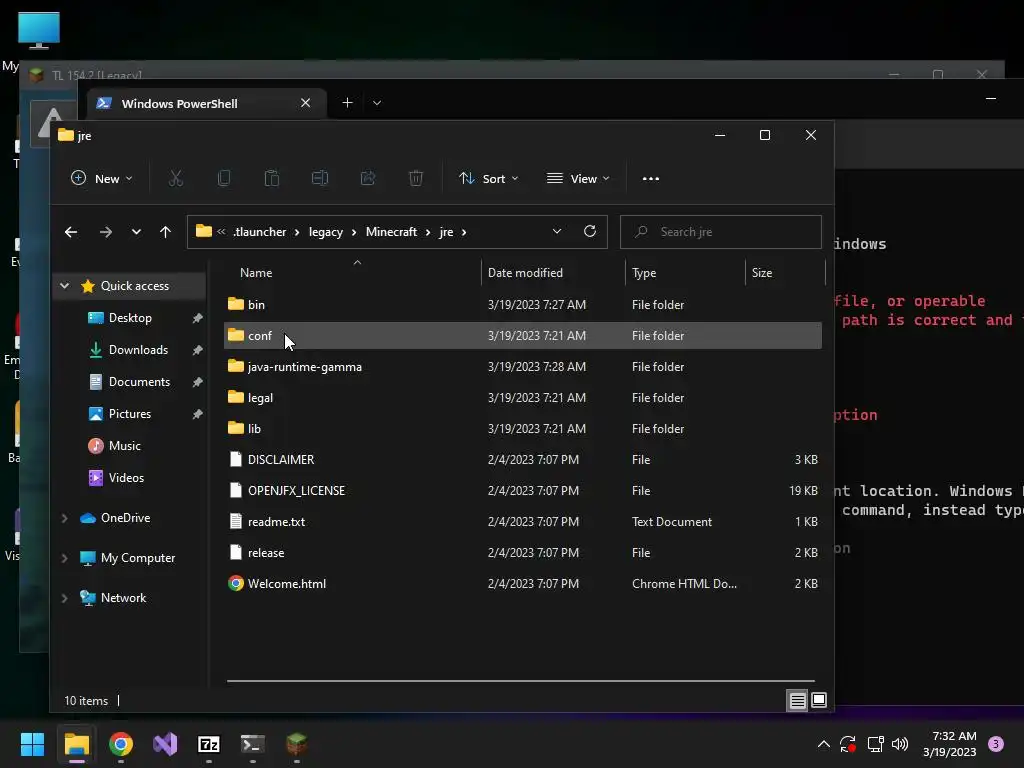Select Videos in navigation pane
The image size is (1024, 768).
126,478
